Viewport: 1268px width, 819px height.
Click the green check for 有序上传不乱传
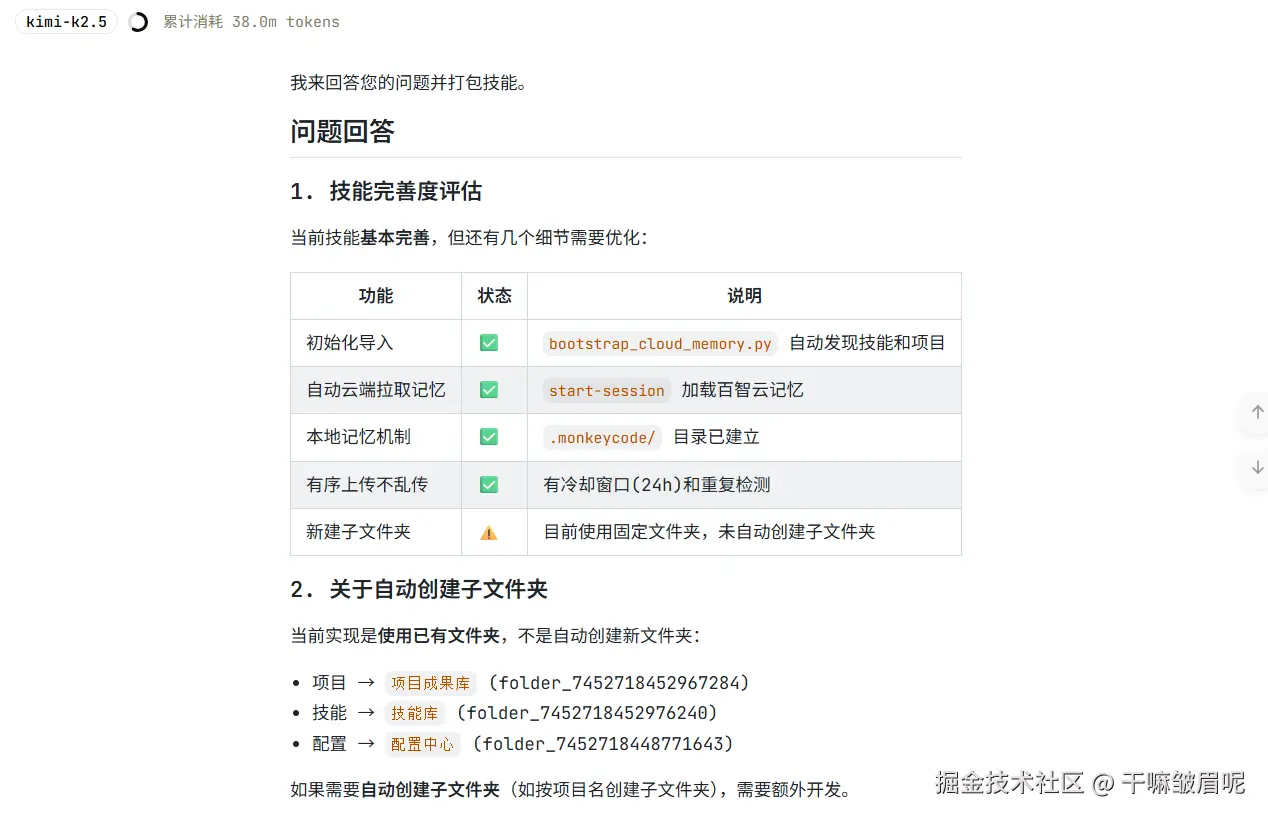coord(489,485)
